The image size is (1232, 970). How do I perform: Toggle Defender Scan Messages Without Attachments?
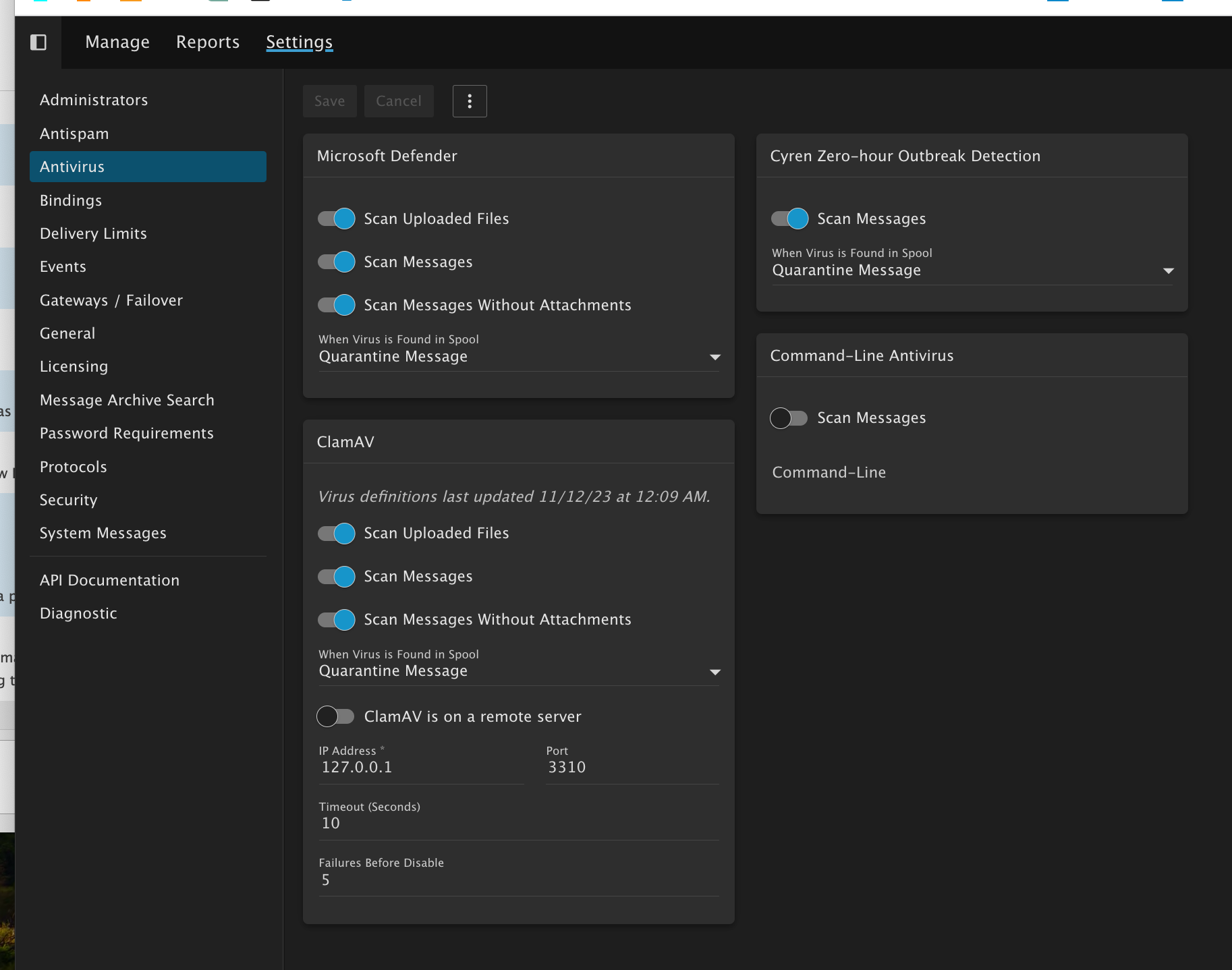coord(337,305)
